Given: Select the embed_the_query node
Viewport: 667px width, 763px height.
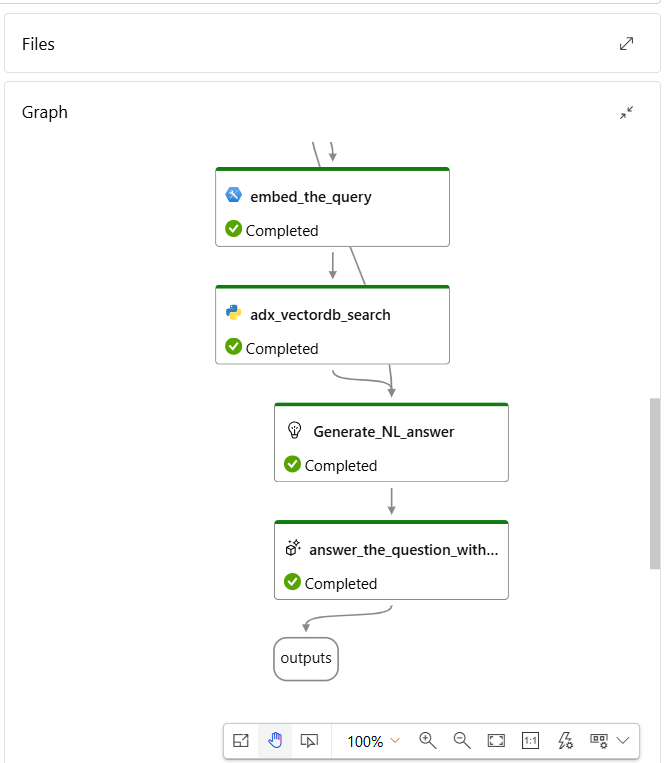Looking at the screenshot, I should pos(332,207).
